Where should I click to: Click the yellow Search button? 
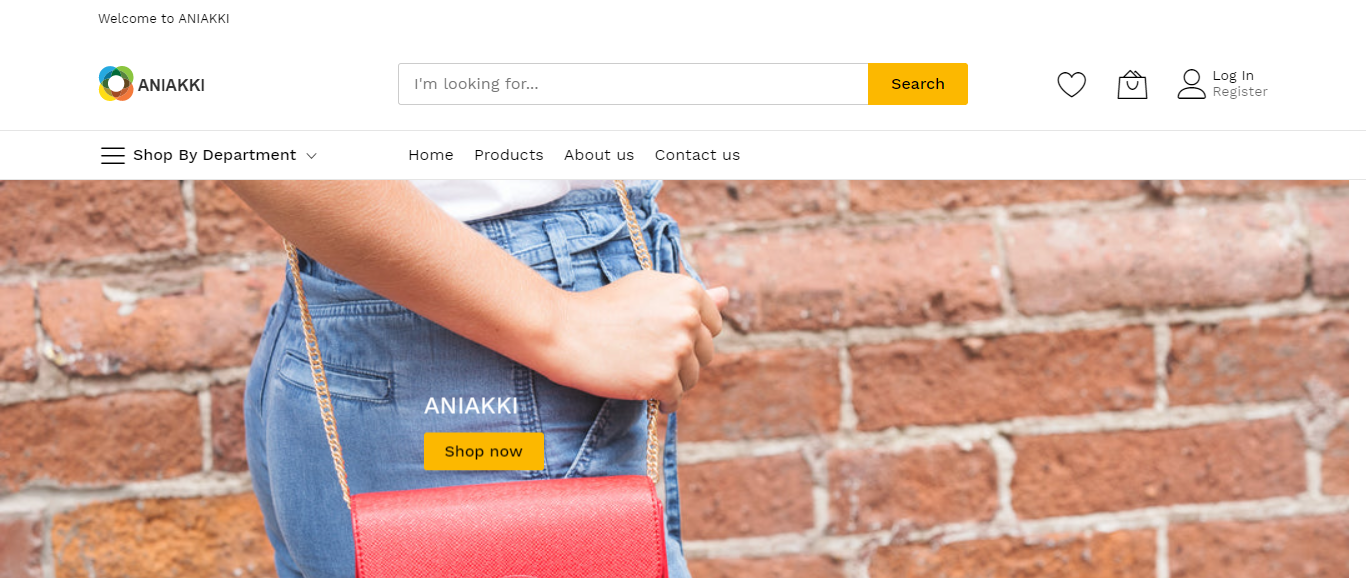[x=918, y=84]
